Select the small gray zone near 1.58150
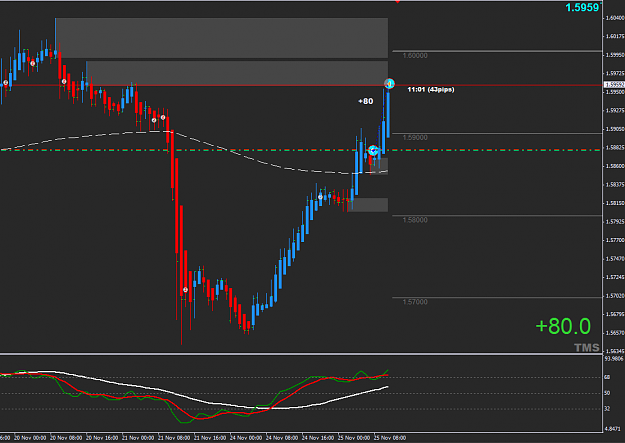The width and height of the screenshot is (625, 443). pyautogui.click(x=368, y=205)
